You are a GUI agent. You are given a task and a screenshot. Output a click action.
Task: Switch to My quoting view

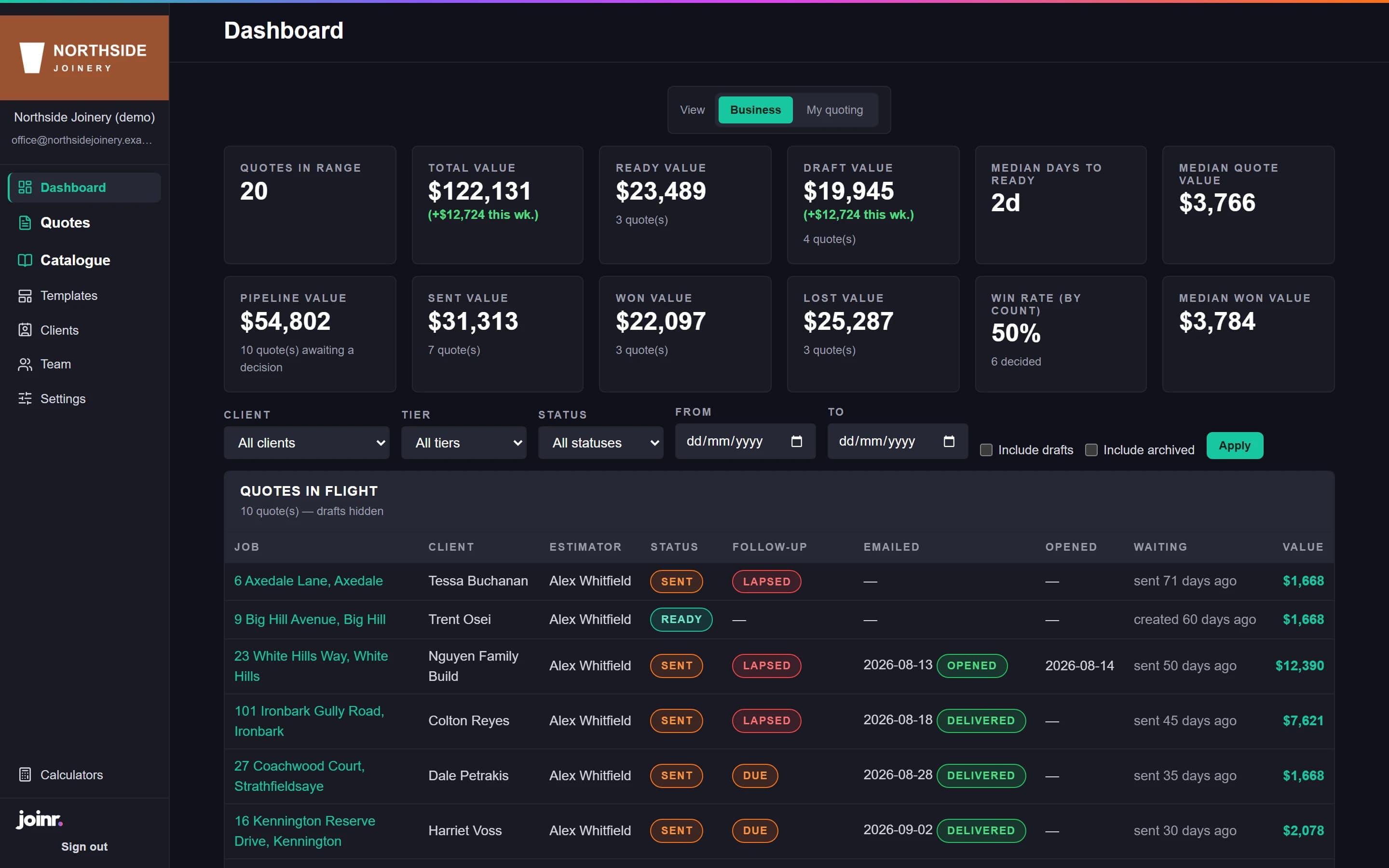[x=834, y=109]
